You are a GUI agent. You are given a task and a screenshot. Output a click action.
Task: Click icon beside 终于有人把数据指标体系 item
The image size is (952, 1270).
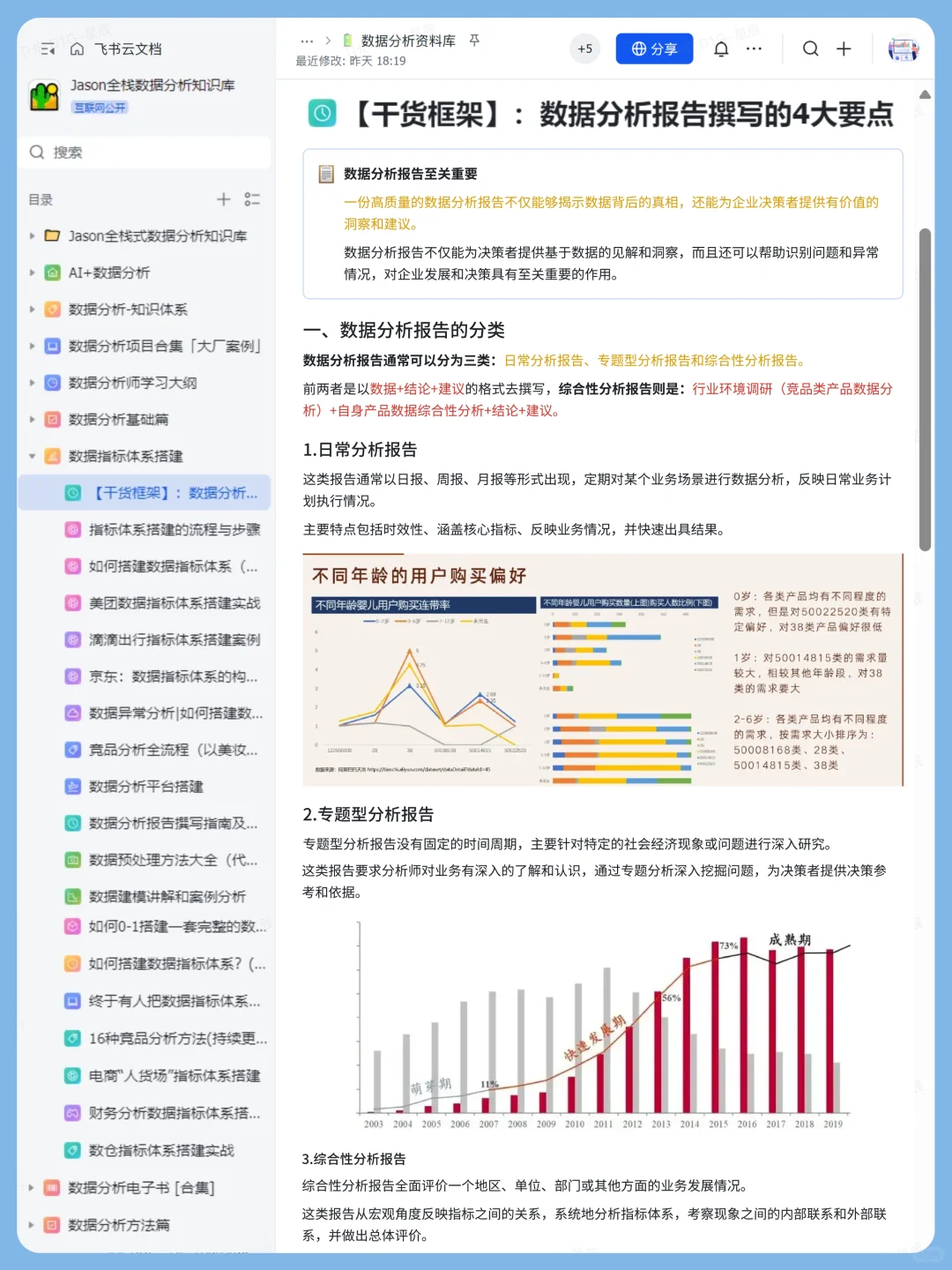pyautogui.click(x=73, y=1001)
